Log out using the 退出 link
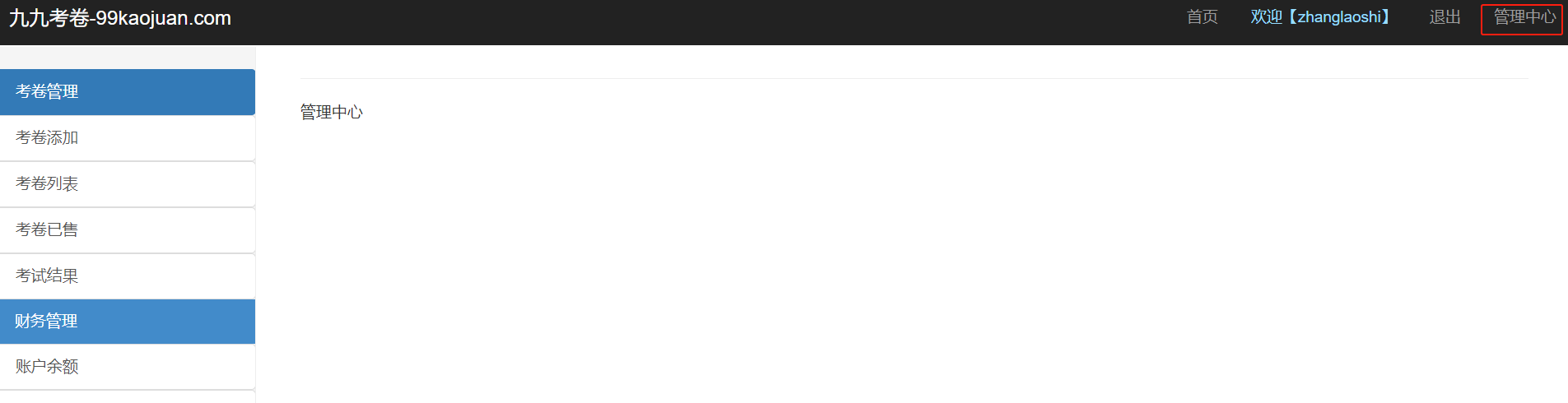Viewport: 1568px width, 403px height. pos(1445,16)
